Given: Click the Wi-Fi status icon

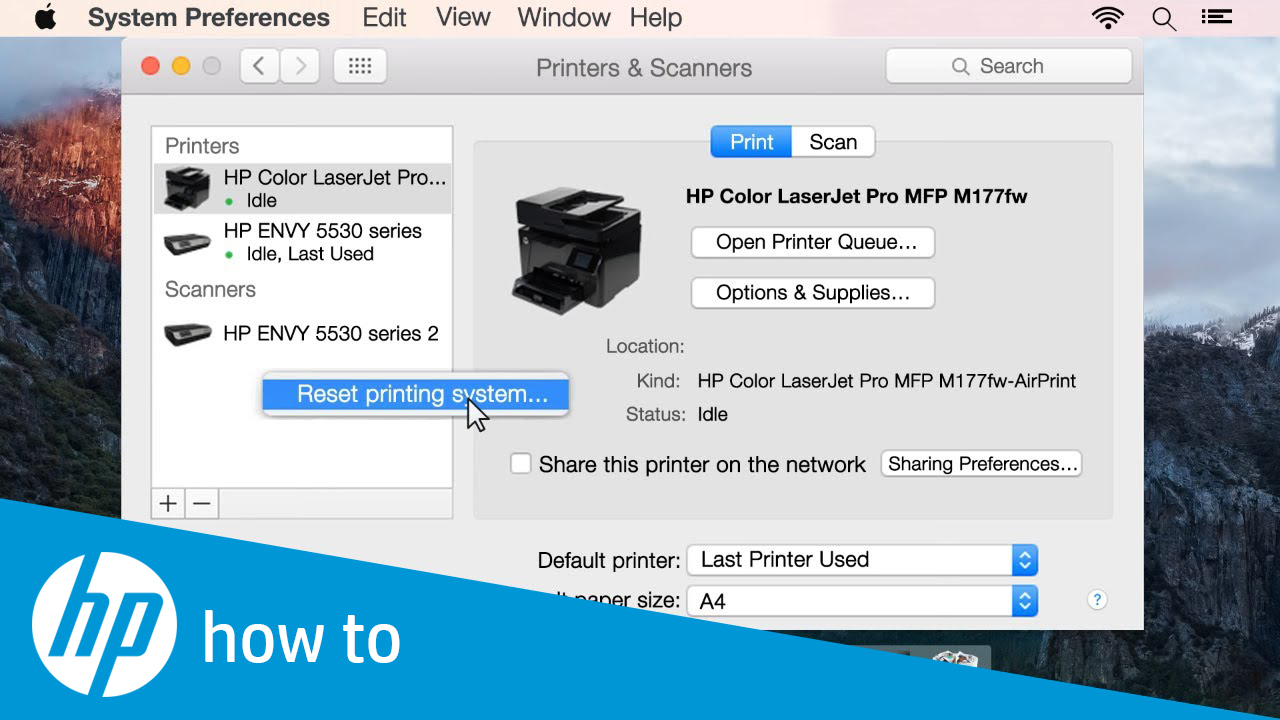Looking at the screenshot, I should (x=1108, y=17).
